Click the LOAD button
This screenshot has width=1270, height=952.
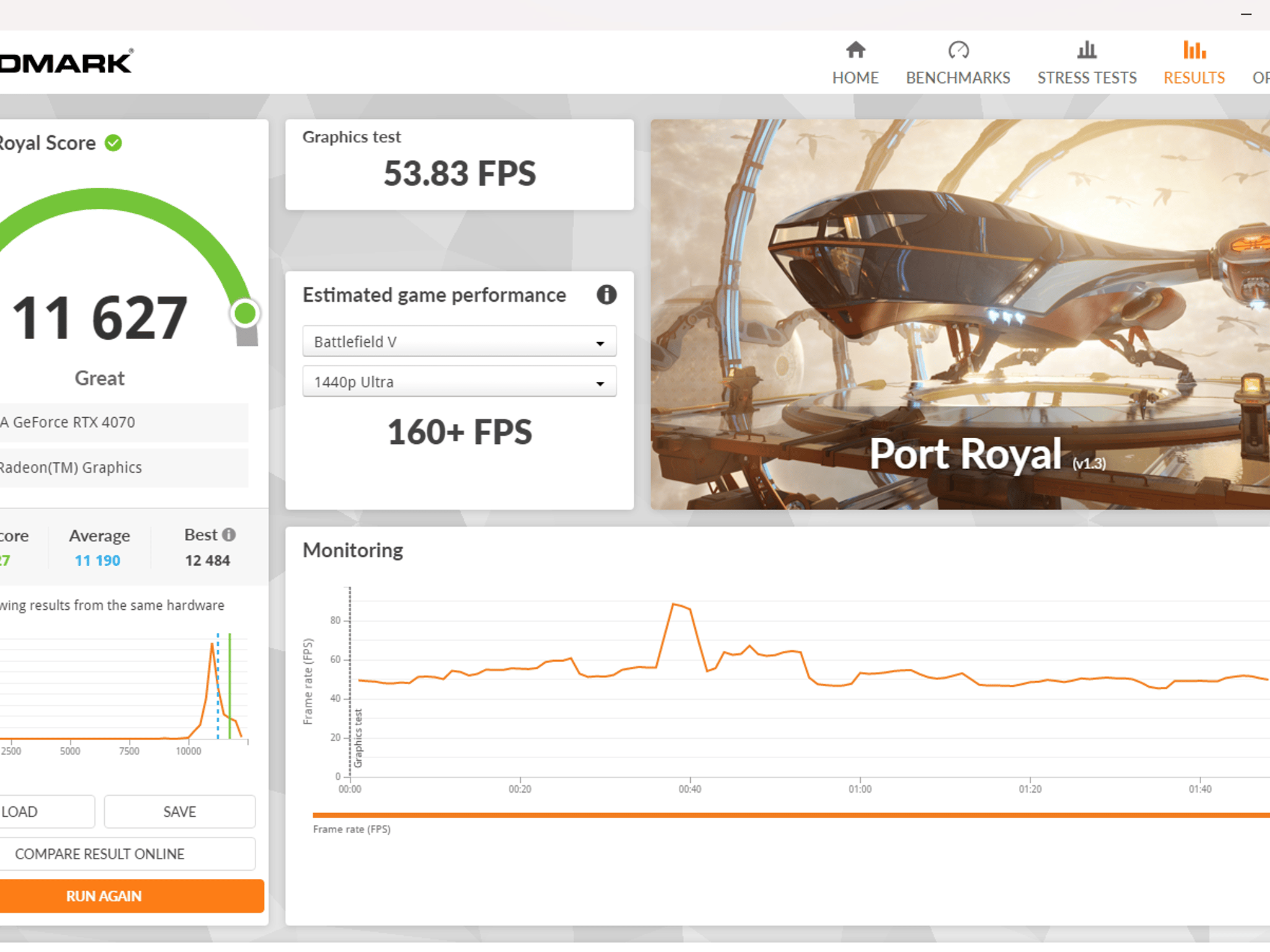[x=47, y=811]
